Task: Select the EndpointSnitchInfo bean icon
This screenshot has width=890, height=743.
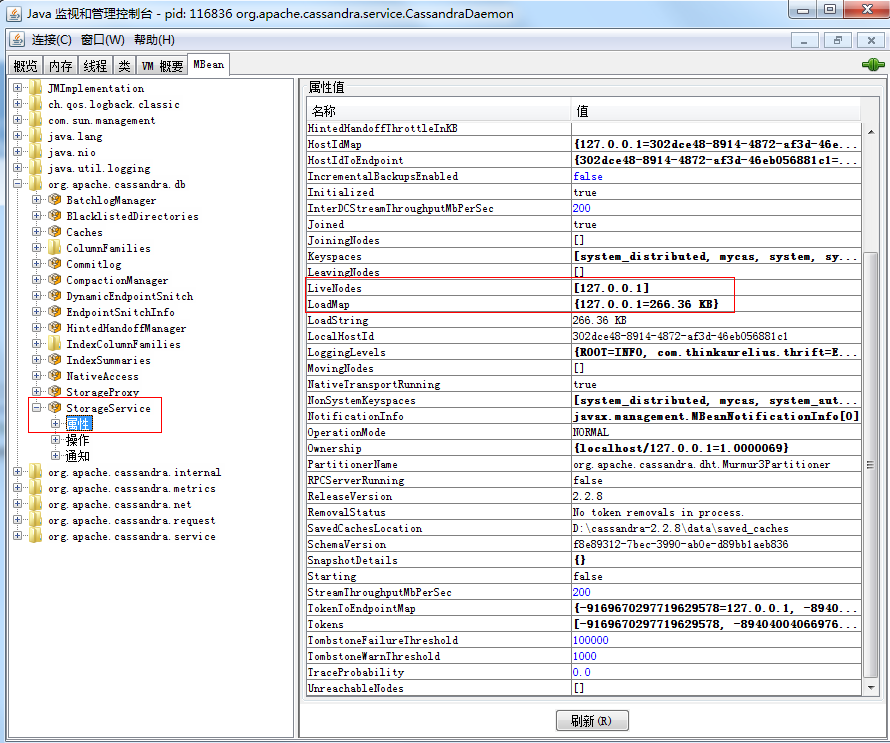Action: coord(54,312)
